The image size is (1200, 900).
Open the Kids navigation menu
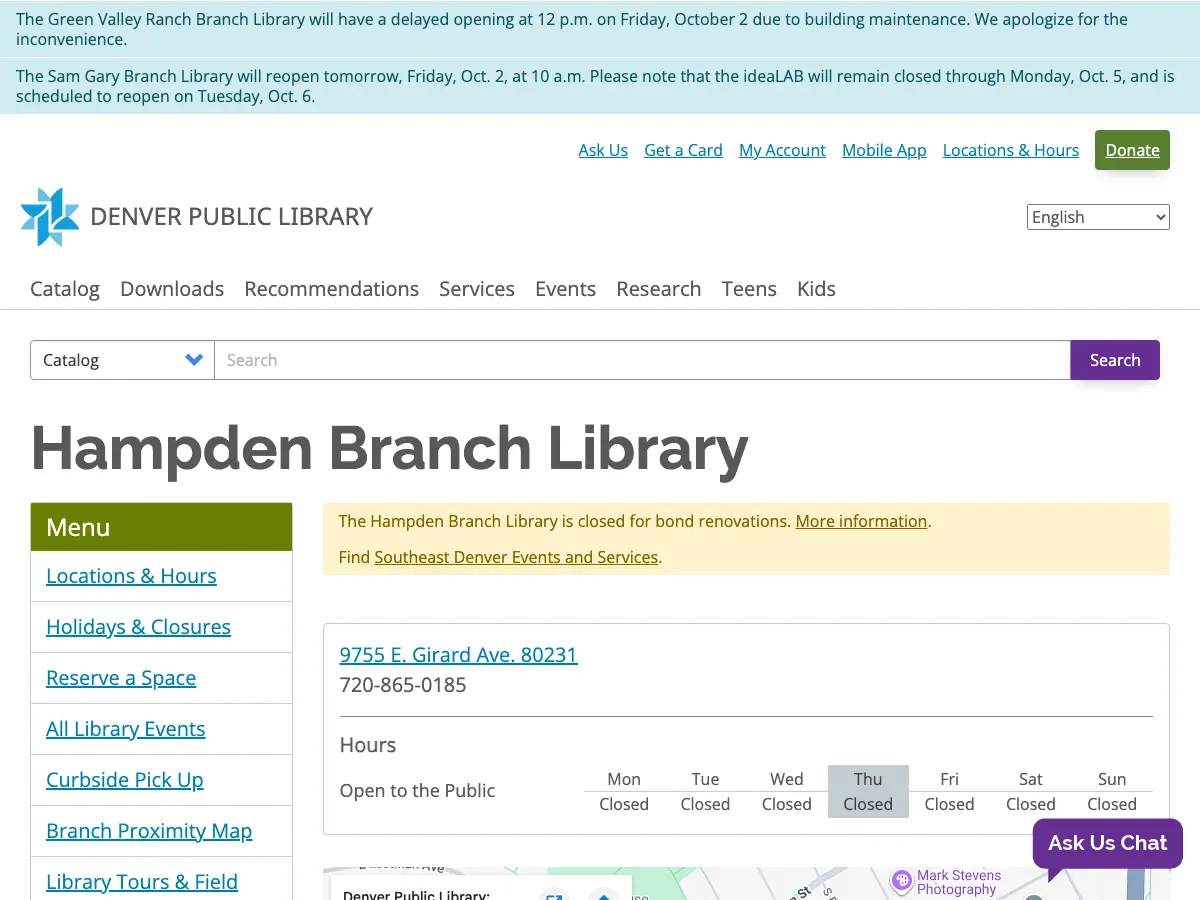pos(816,289)
